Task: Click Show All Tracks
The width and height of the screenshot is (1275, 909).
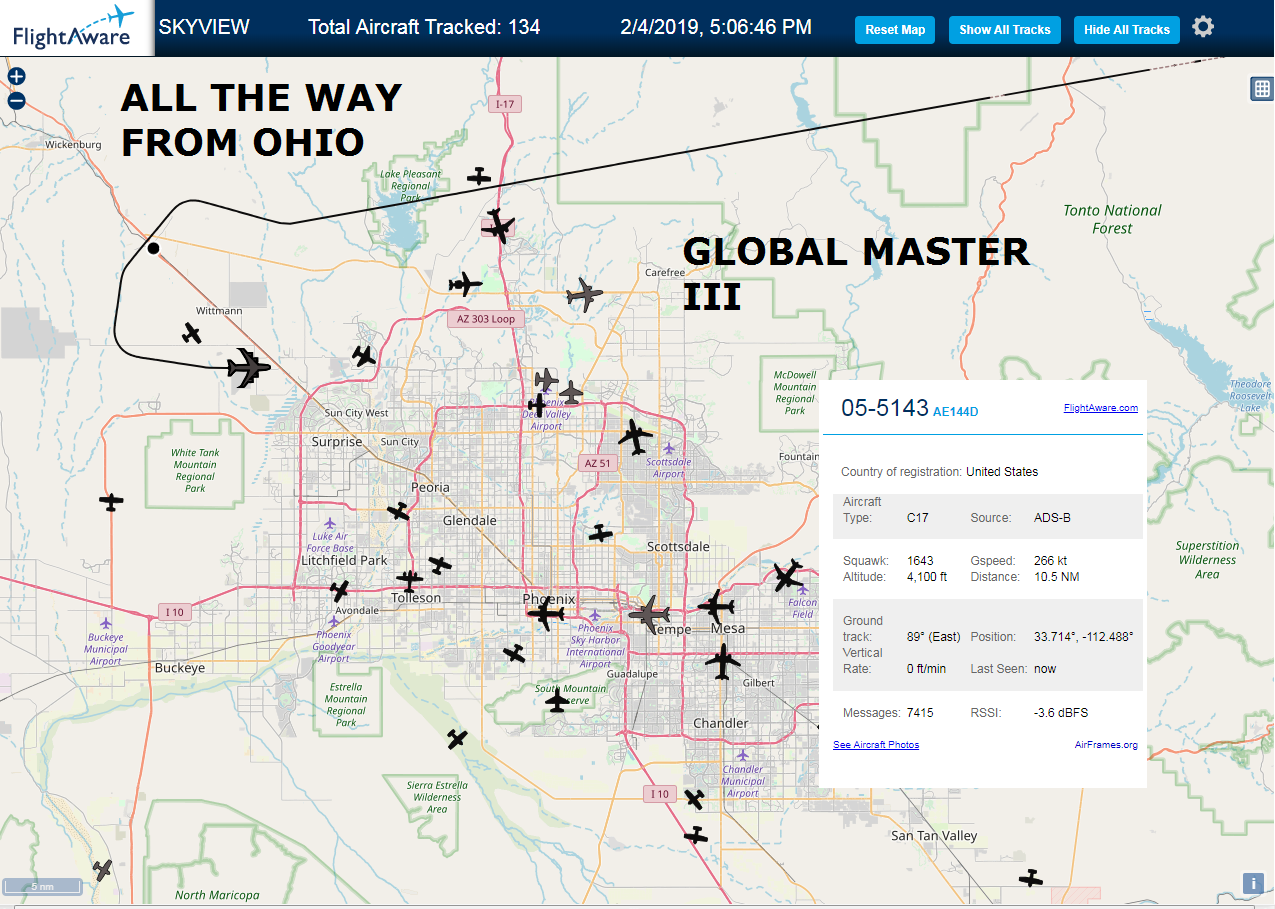Action: point(1005,30)
